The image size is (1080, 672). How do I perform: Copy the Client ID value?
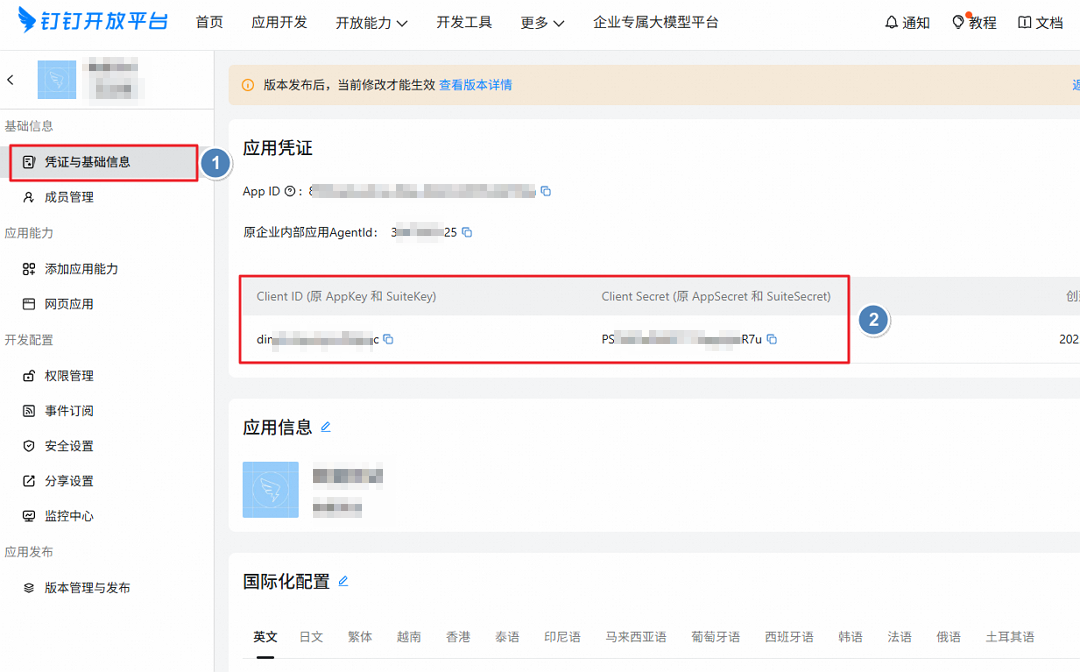(x=388, y=339)
